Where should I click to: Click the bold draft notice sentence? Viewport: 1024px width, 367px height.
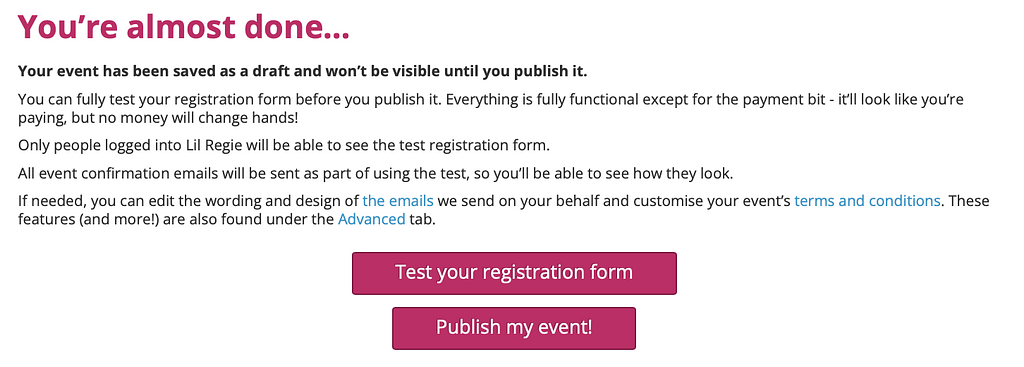(302, 71)
